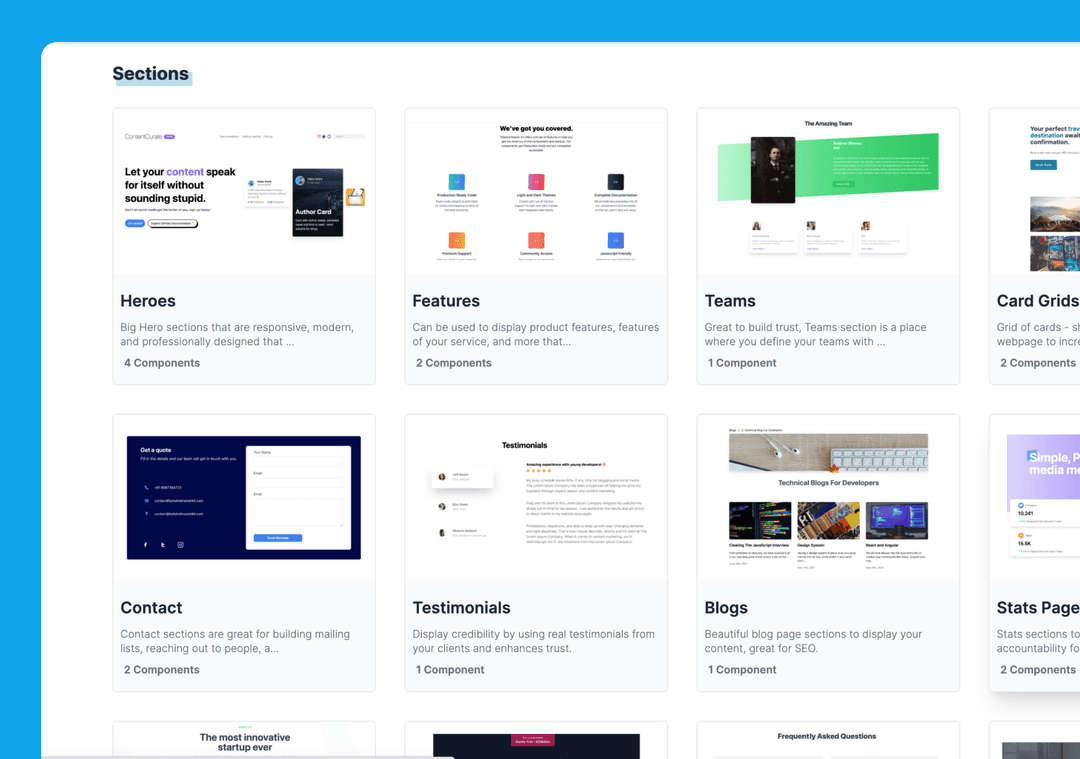This screenshot has height=759, width=1080.
Task: Open the Contact form preview thumbnail
Action: (x=244, y=498)
